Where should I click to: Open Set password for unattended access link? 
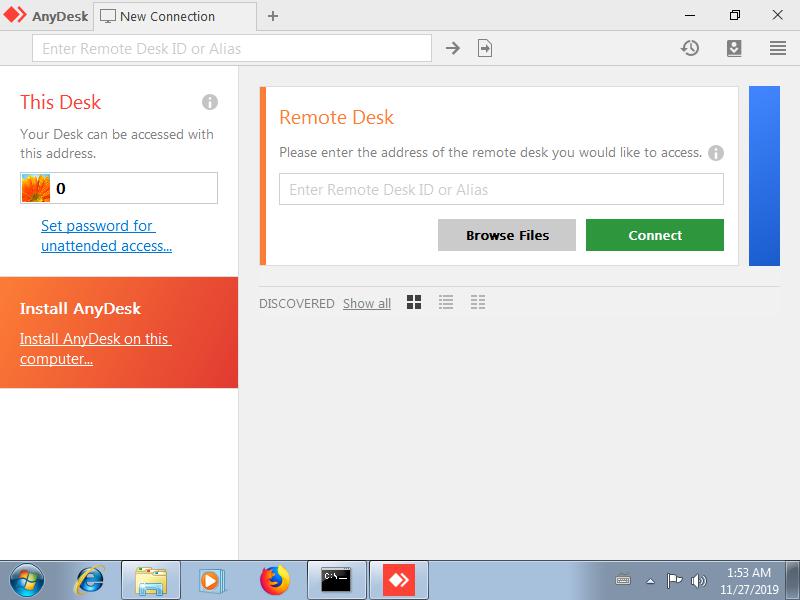point(106,236)
